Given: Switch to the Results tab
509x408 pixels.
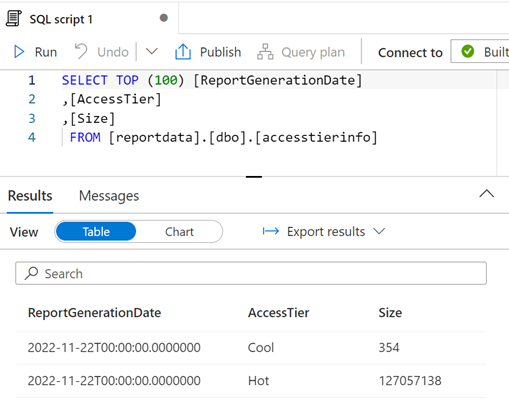Looking at the screenshot, I should click(x=30, y=196).
